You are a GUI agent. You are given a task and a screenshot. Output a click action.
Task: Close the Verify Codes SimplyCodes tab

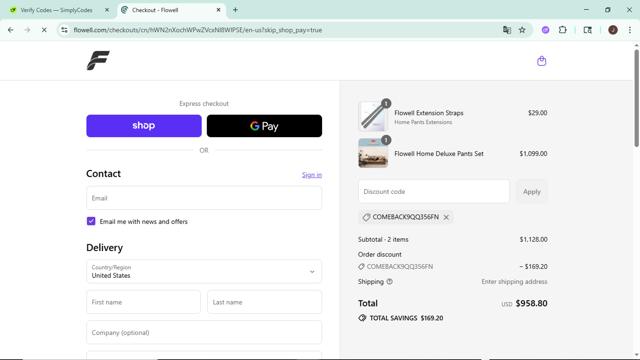click(x=107, y=10)
